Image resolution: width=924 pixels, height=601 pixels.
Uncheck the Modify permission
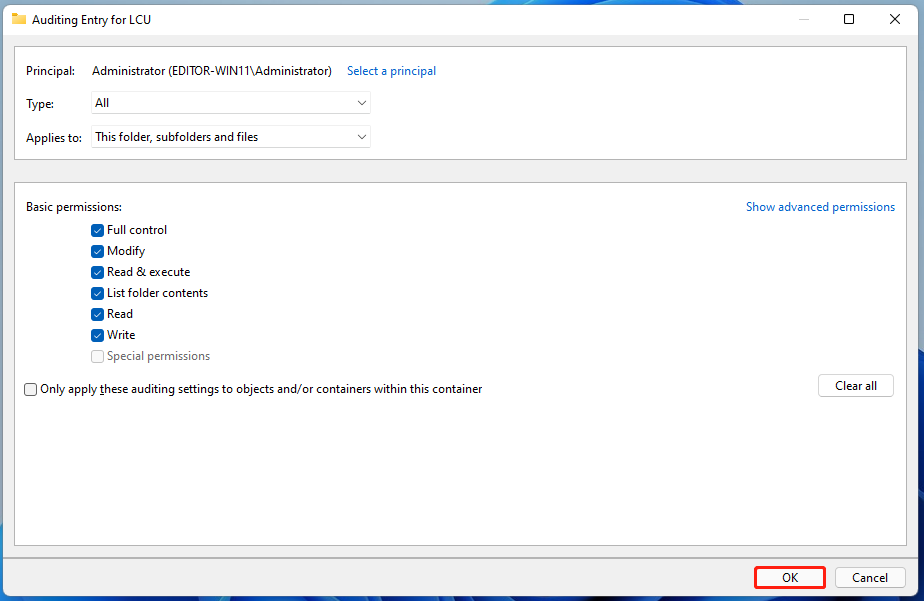point(98,252)
